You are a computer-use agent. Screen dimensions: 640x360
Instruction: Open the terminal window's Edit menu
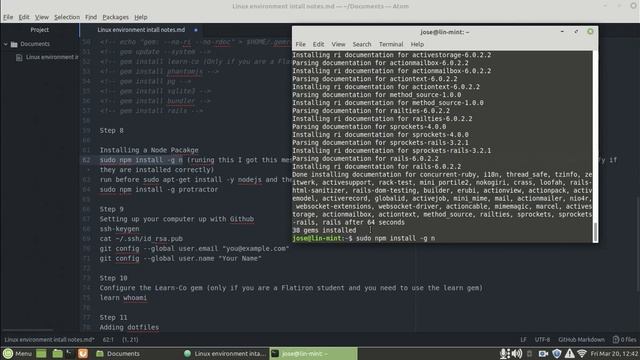click(x=318, y=44)
